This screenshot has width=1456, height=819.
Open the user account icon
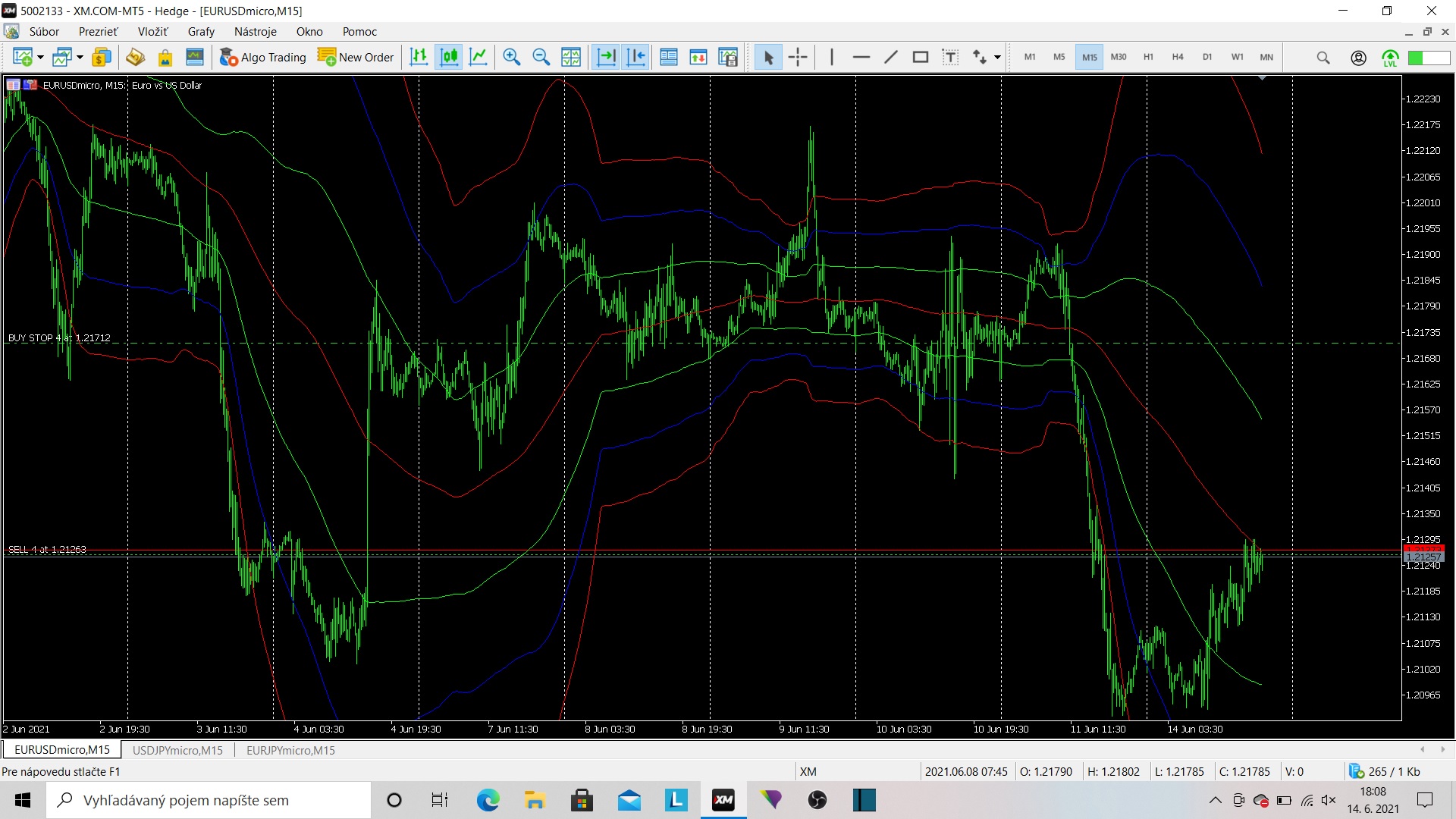pyautogui.click(x=1358, y=58)
